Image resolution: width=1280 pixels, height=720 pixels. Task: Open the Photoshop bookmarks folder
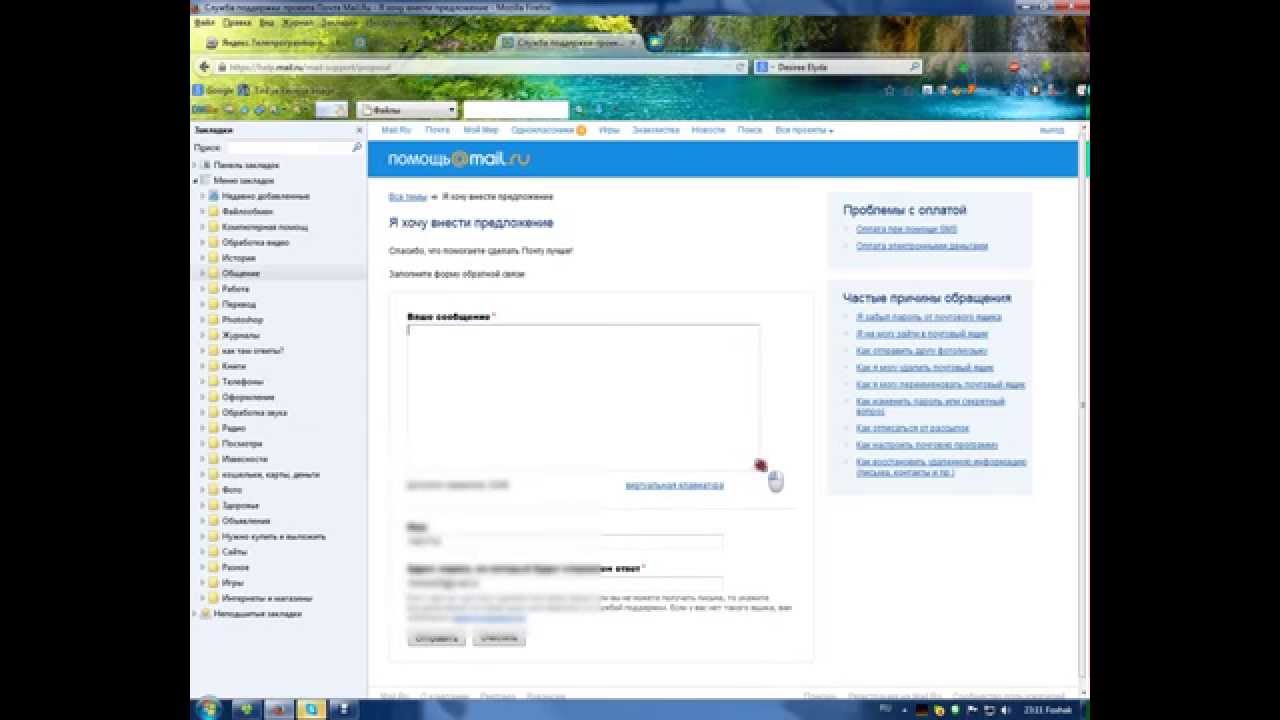(x=236, y=320)
